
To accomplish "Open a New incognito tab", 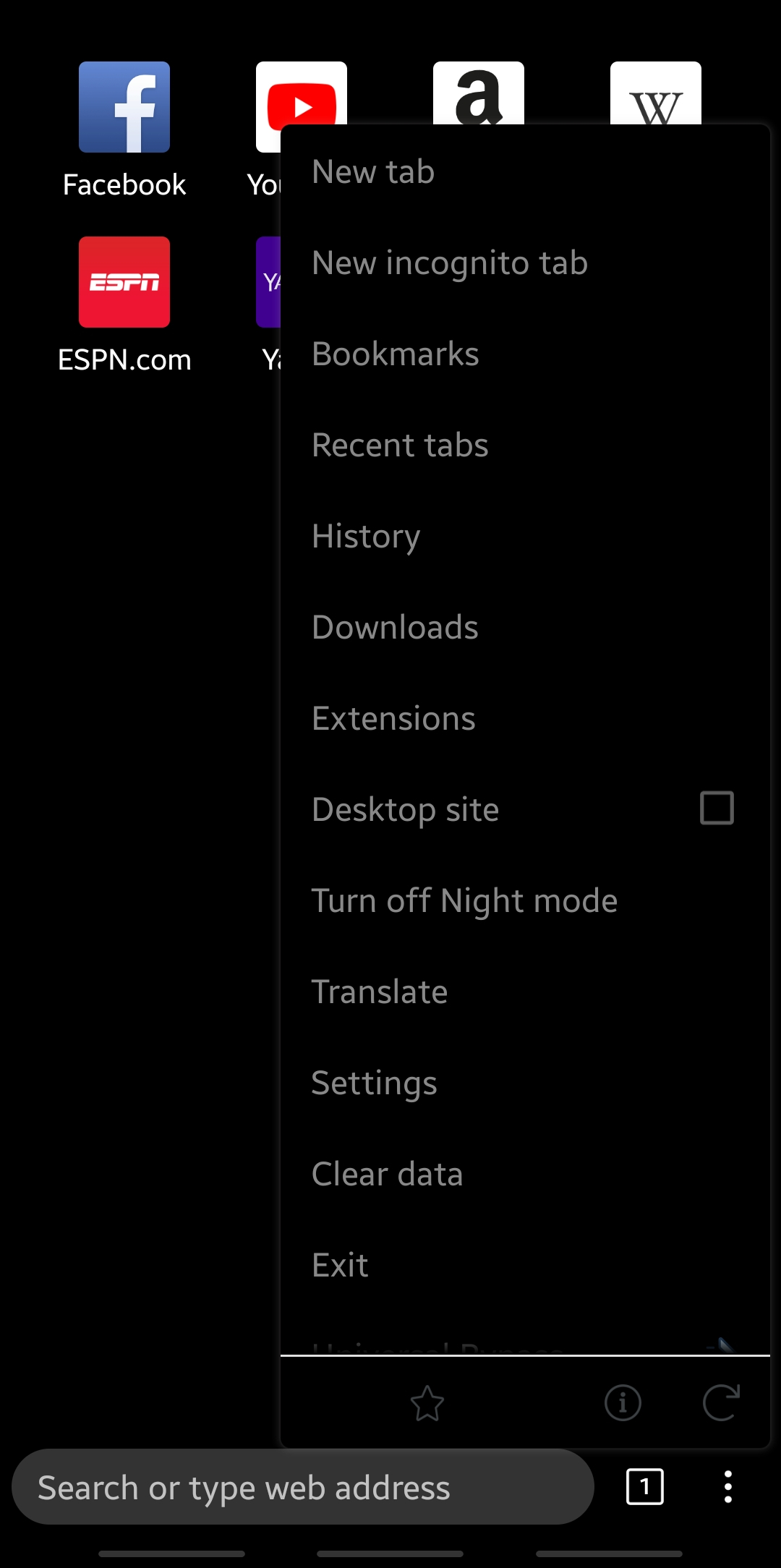I will pos(449,263).
